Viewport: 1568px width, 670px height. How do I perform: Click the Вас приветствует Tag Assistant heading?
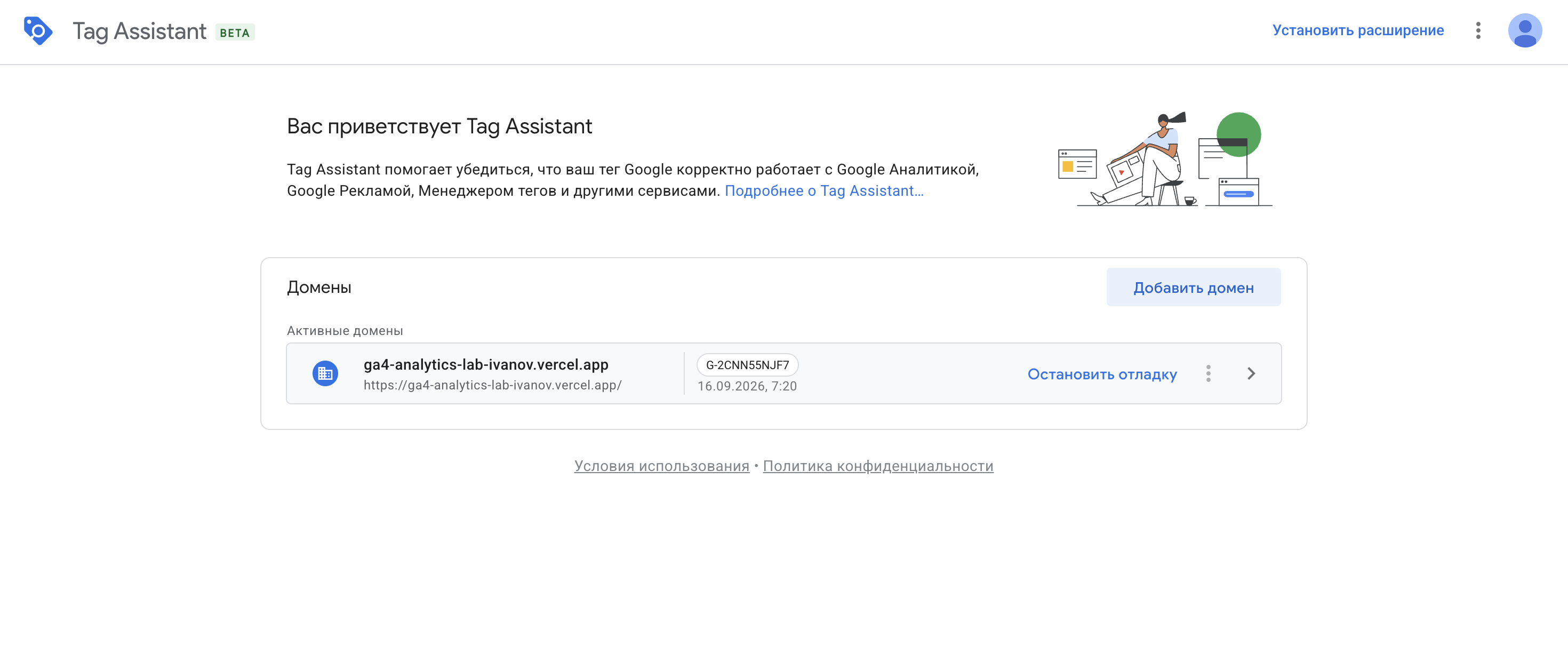pyautogui.click(x=439, y=126)
